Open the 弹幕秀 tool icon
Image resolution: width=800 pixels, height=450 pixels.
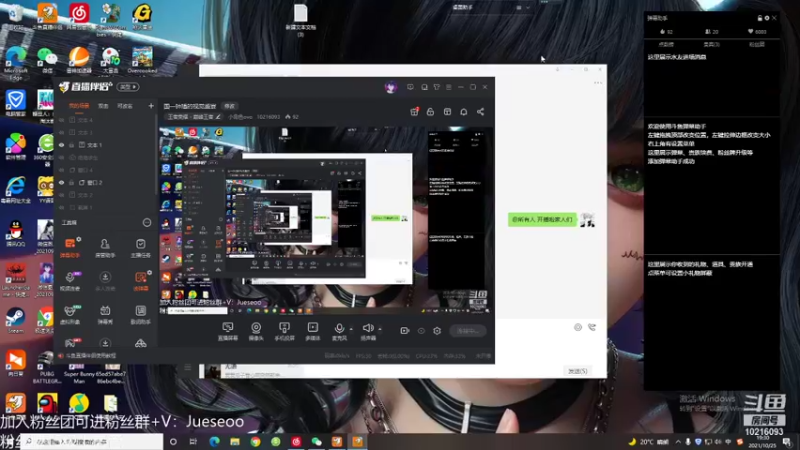tap(105, 313)
